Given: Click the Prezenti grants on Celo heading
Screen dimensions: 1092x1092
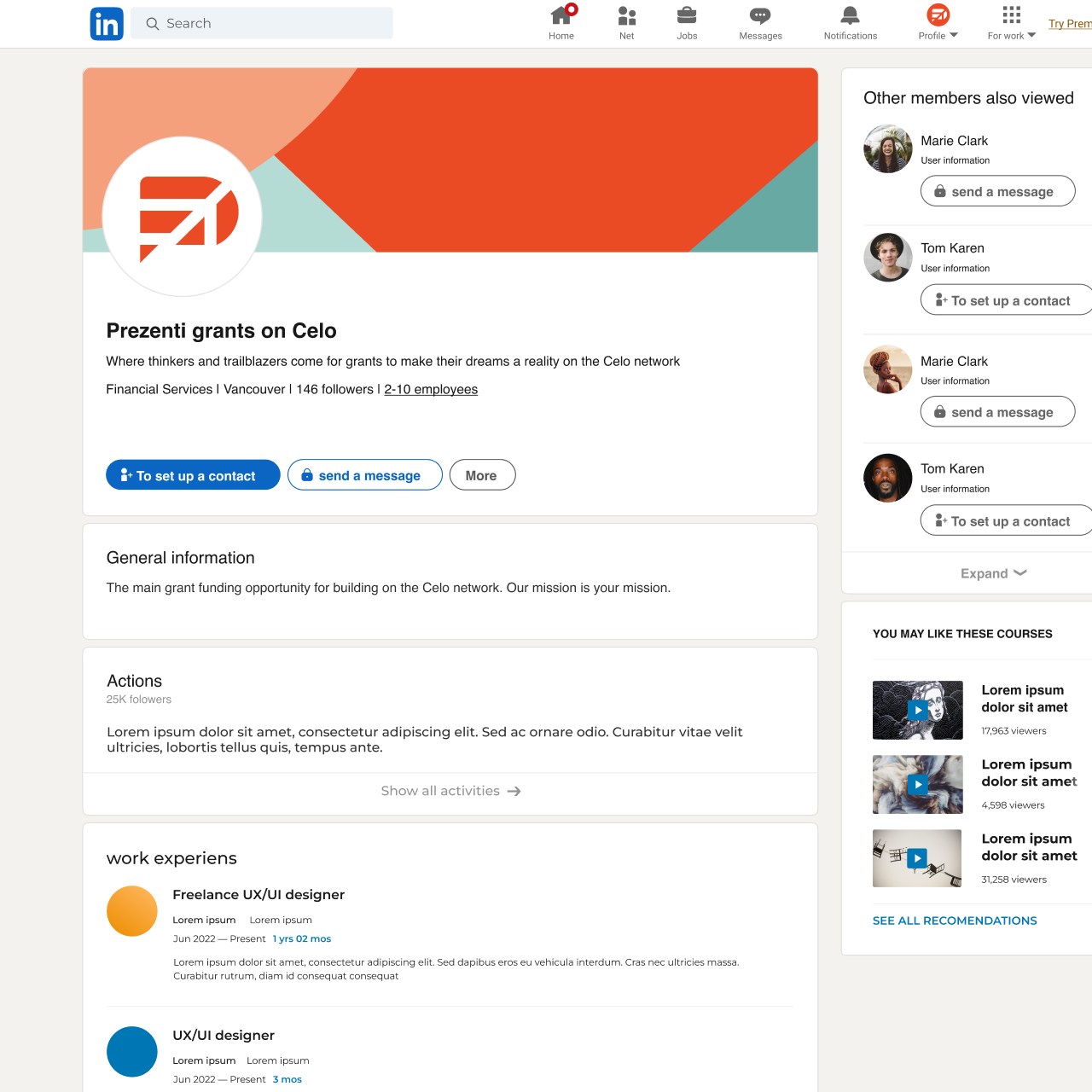Looking at the screenshot, I should point(221,330).
